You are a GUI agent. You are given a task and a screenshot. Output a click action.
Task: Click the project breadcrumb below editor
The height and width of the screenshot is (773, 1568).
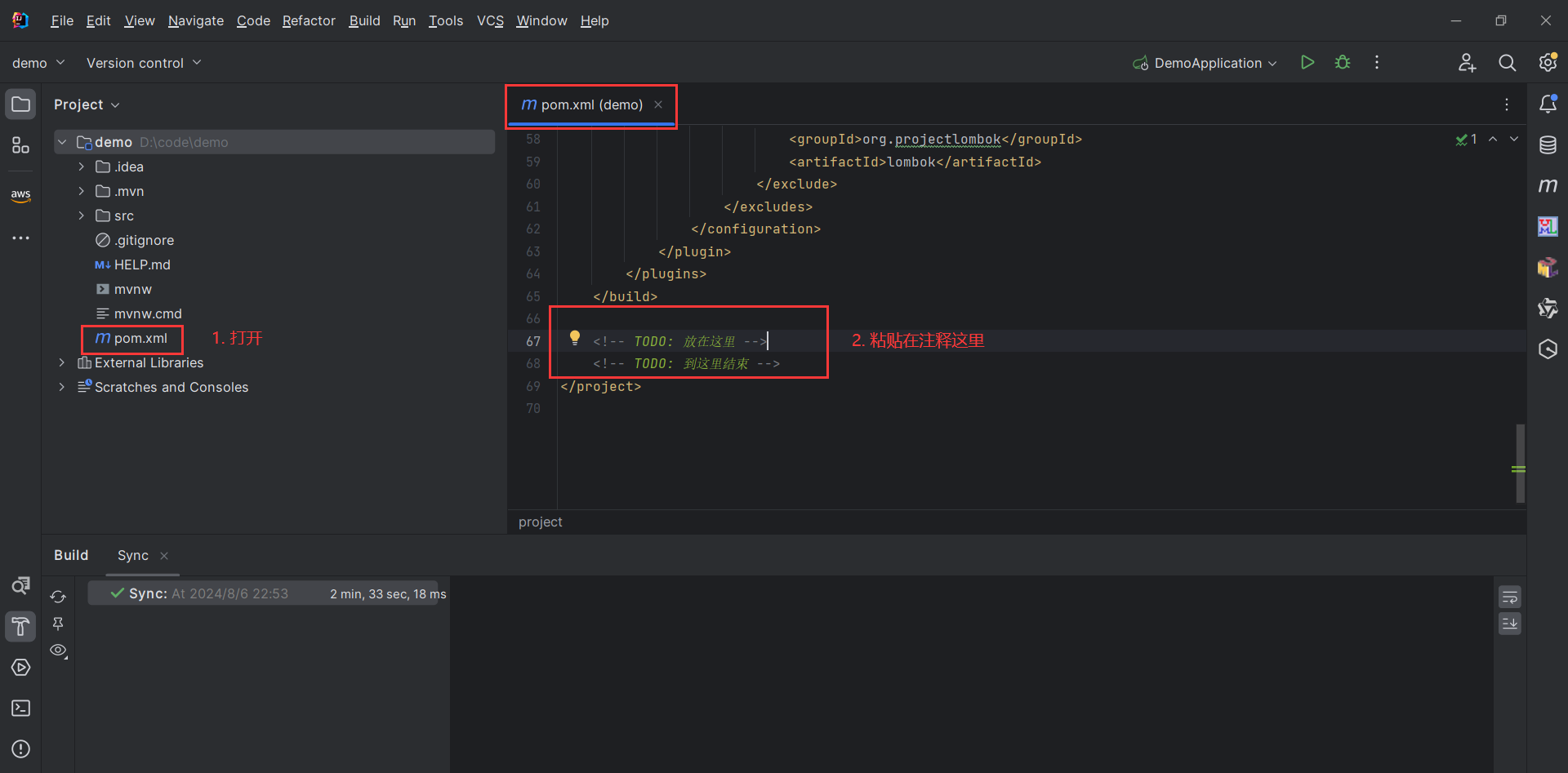click(x=540, y=522)
